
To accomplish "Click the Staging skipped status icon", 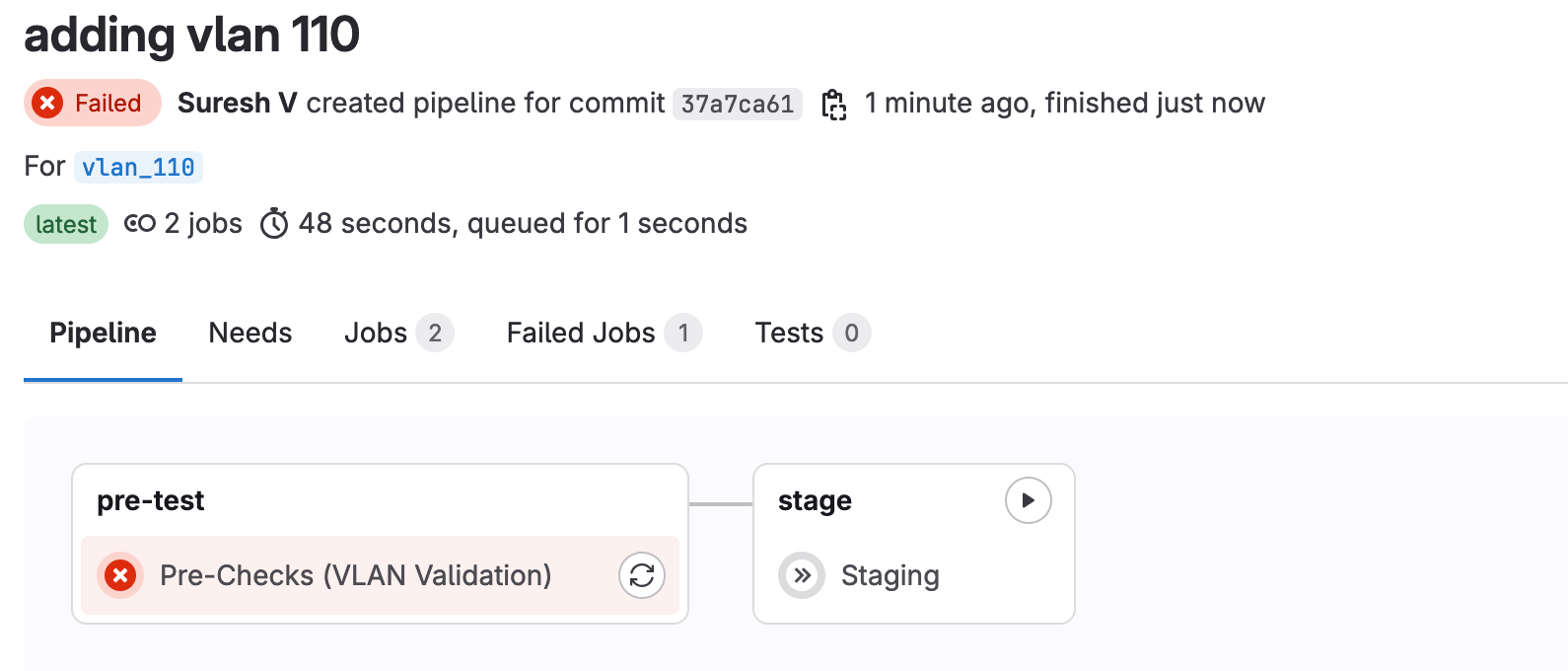I will coord(802,575).
